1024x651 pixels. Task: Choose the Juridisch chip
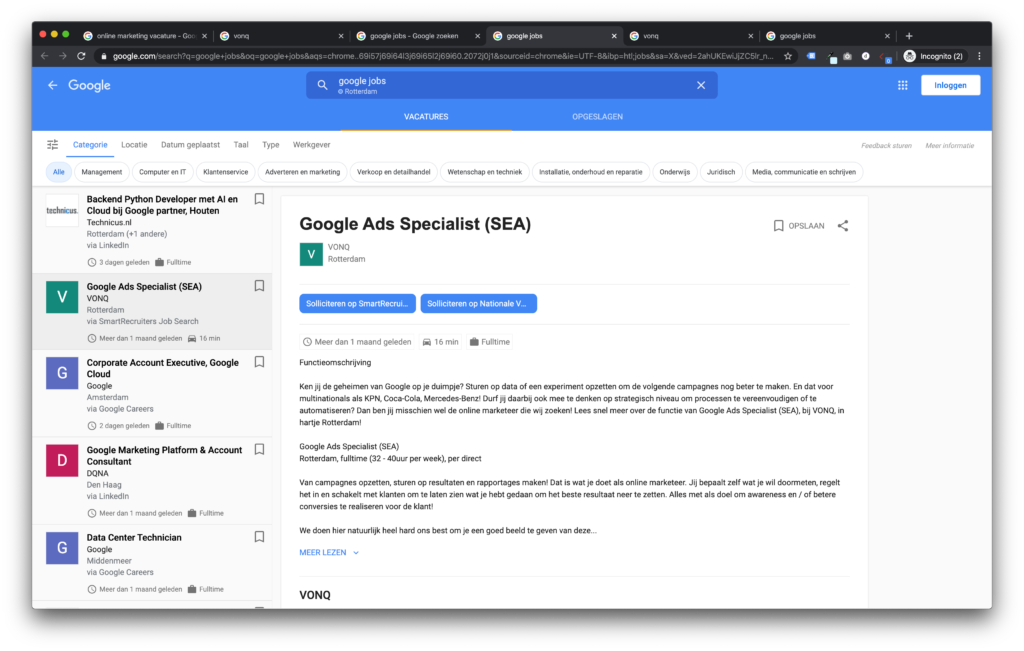[721, 172]
